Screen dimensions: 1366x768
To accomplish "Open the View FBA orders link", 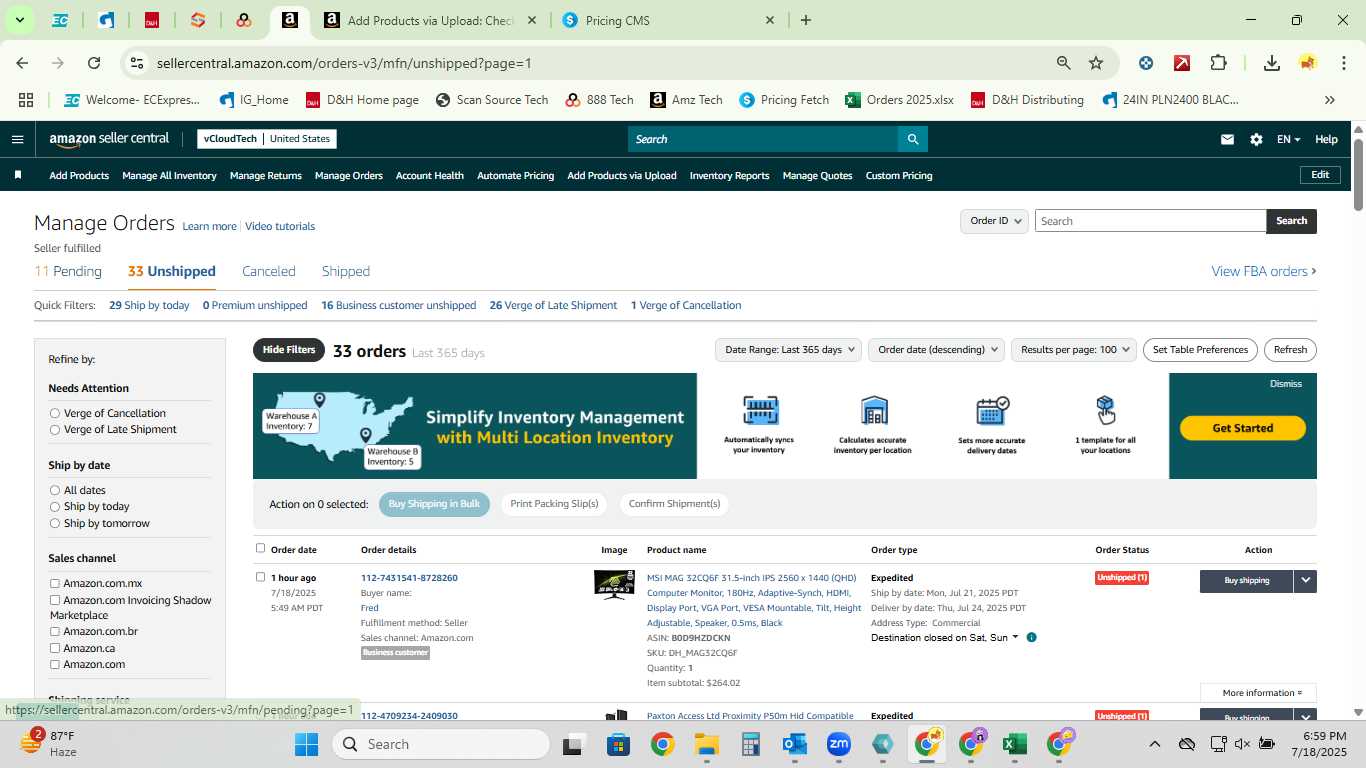I will (1264, 271).
